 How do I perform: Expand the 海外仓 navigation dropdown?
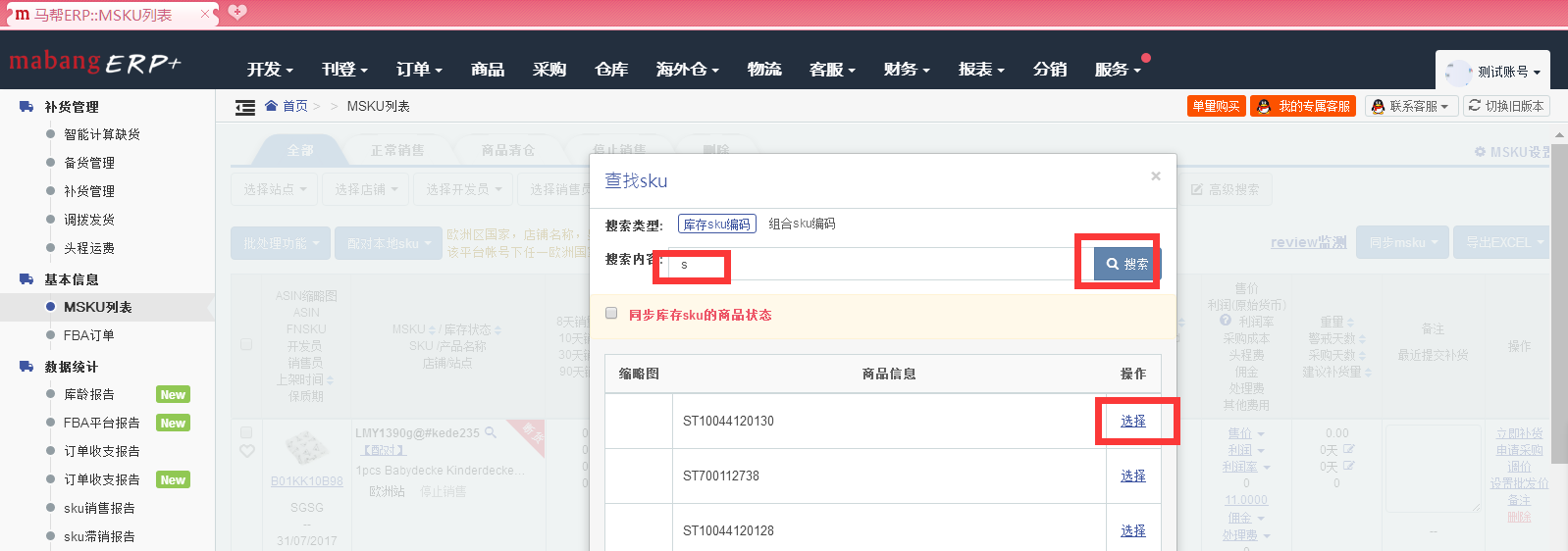pyautogui.click(x=687, y=70)
